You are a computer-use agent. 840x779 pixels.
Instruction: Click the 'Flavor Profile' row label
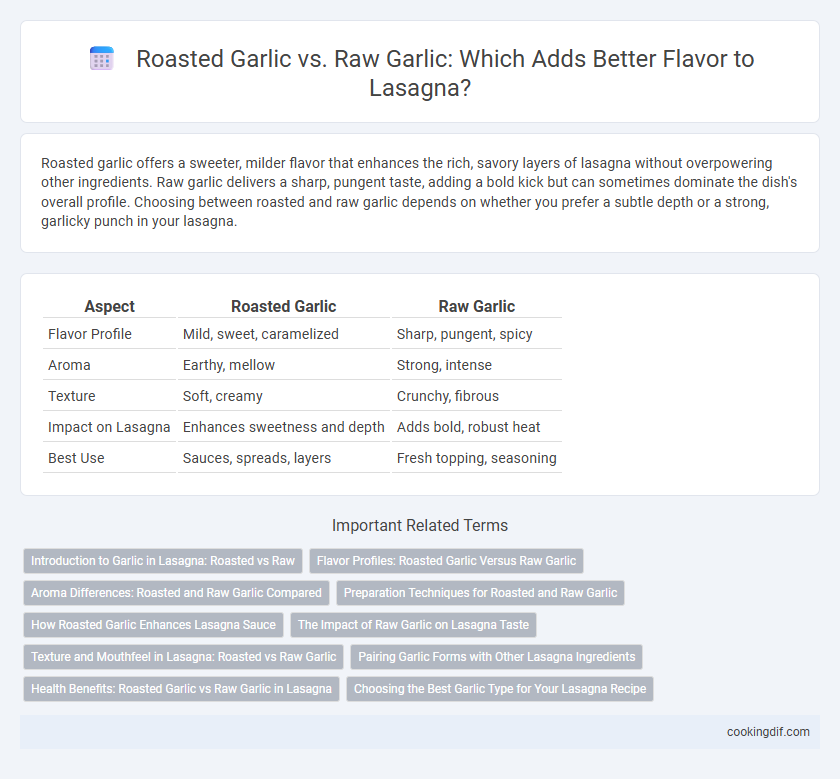pos(89,334)
